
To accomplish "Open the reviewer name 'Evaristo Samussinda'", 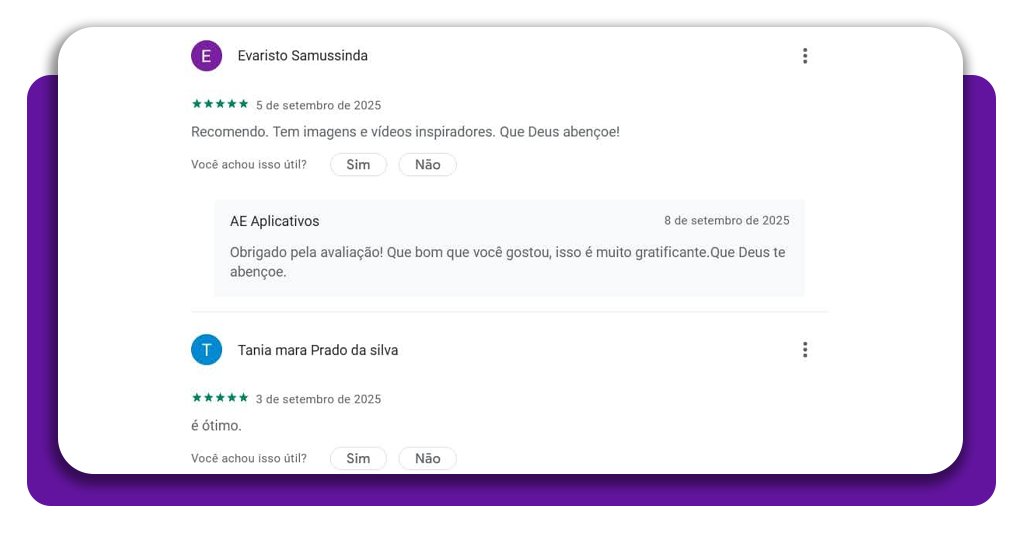I will pyautogui.click(x=302, y=56).
